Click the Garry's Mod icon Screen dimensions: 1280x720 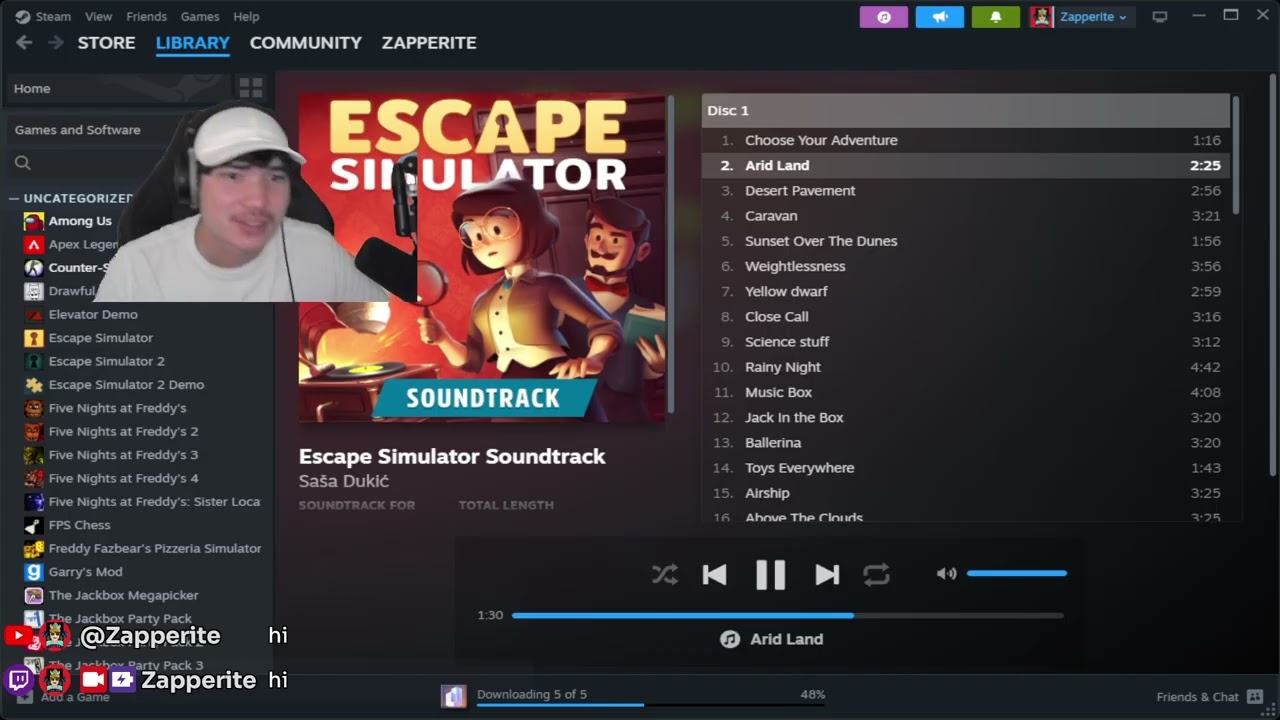pyautogui.click(x=34, y=572)
